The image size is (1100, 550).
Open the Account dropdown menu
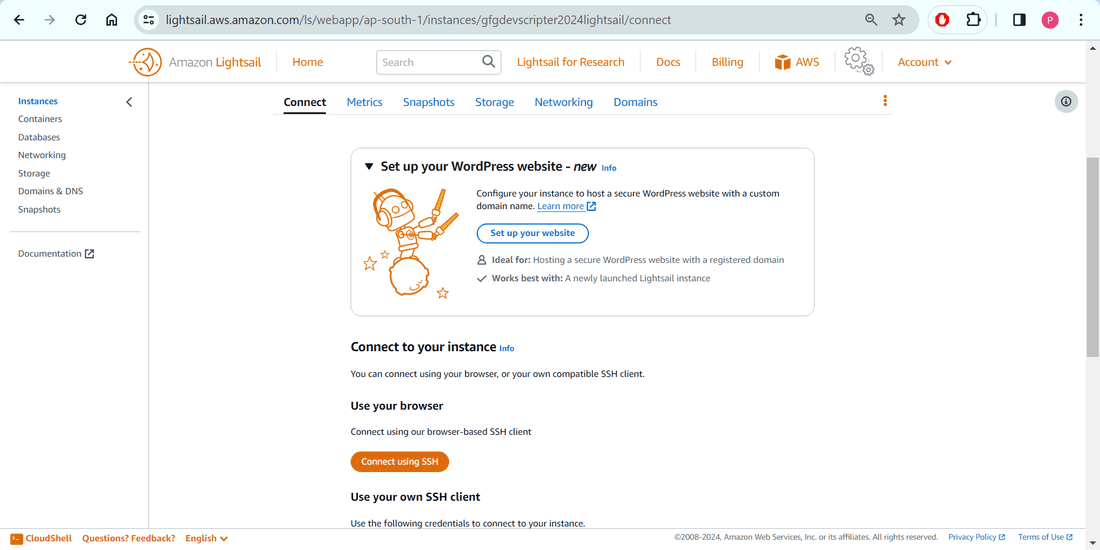(x=924, y=62)
